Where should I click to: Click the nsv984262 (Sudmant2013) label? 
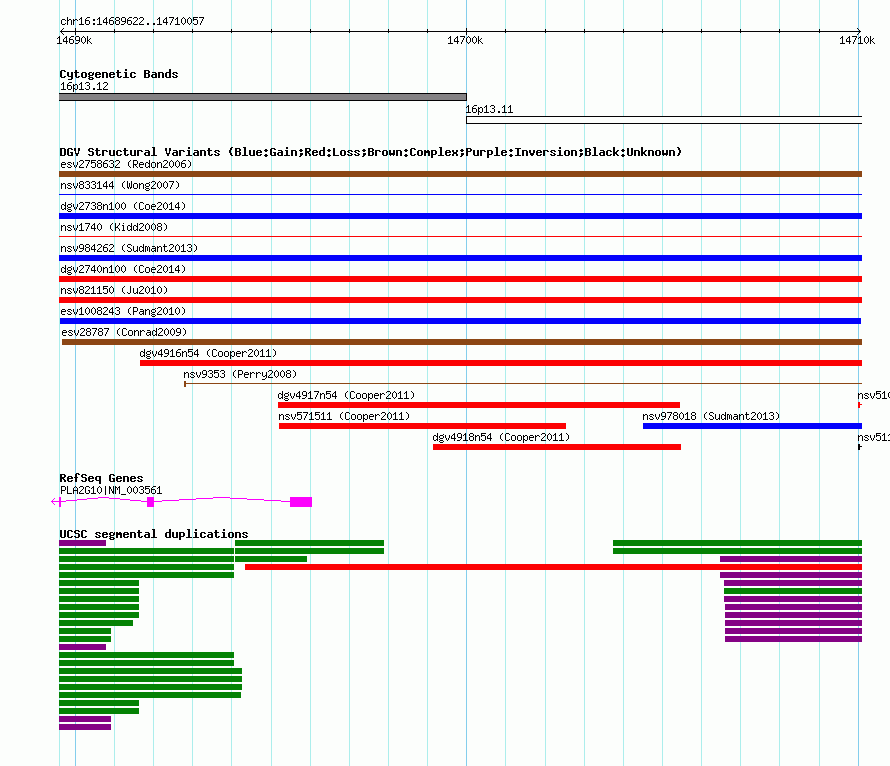(x=129, y=248)
